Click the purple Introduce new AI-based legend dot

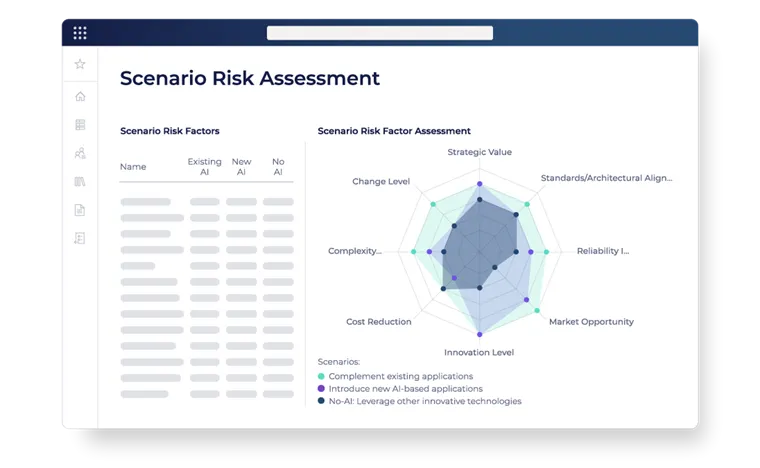(x=321, y=389)
